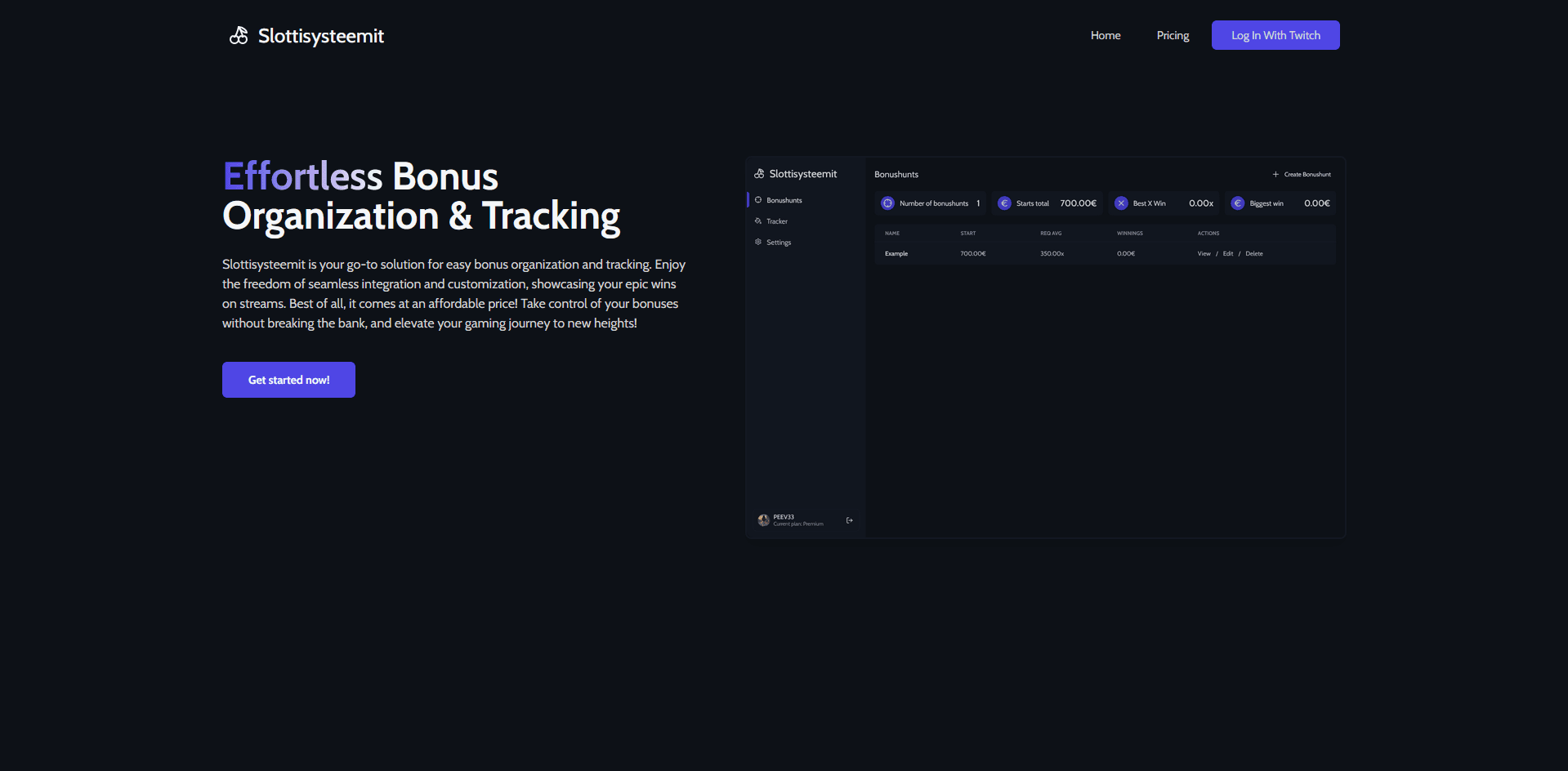Click the PEEV33 username text
This screenshot has width=1568, height=771.
tap(784, 517)
